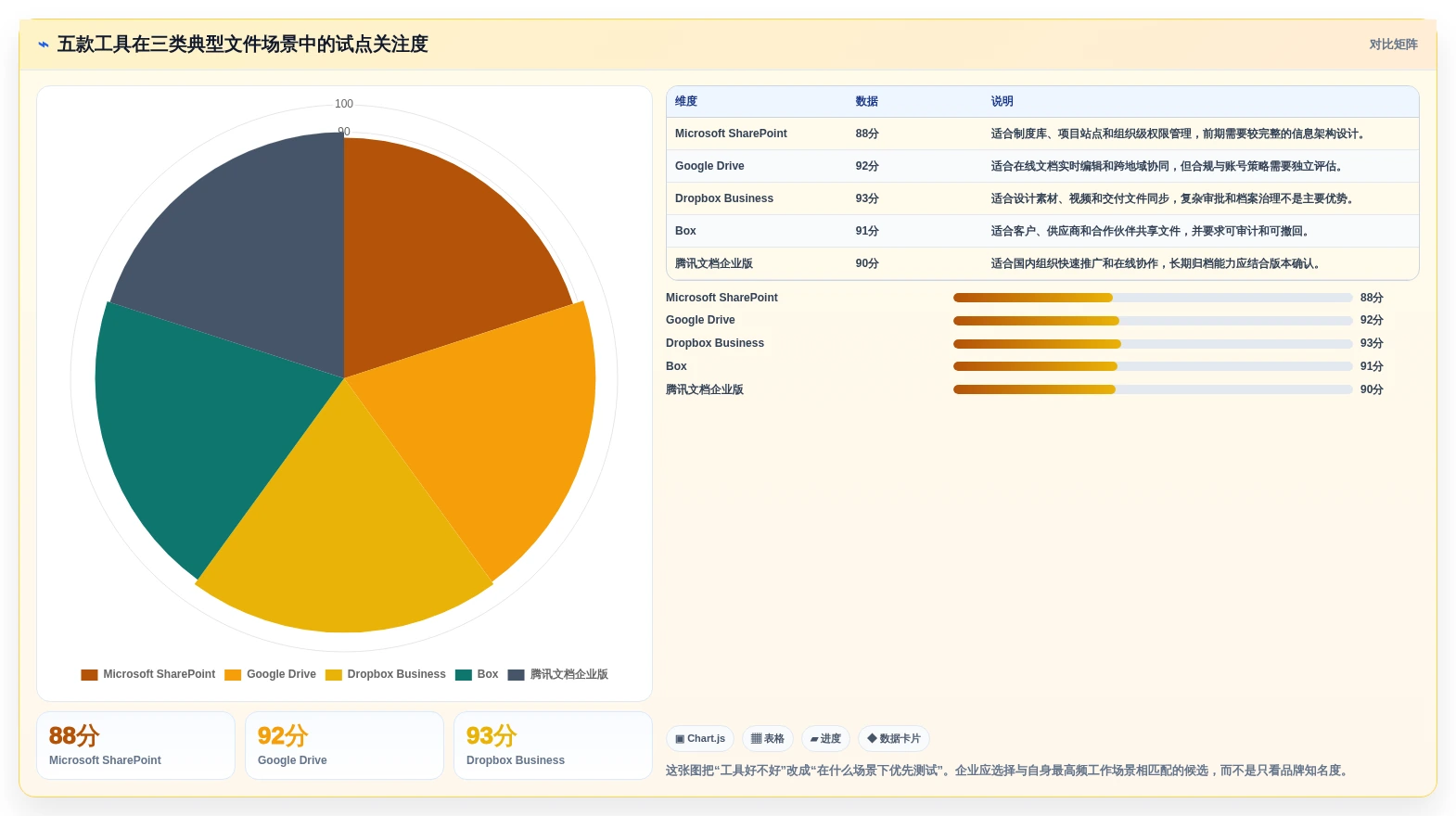
Task: Click the SharePoint description about 制度库
Action: coord(1180,134)
